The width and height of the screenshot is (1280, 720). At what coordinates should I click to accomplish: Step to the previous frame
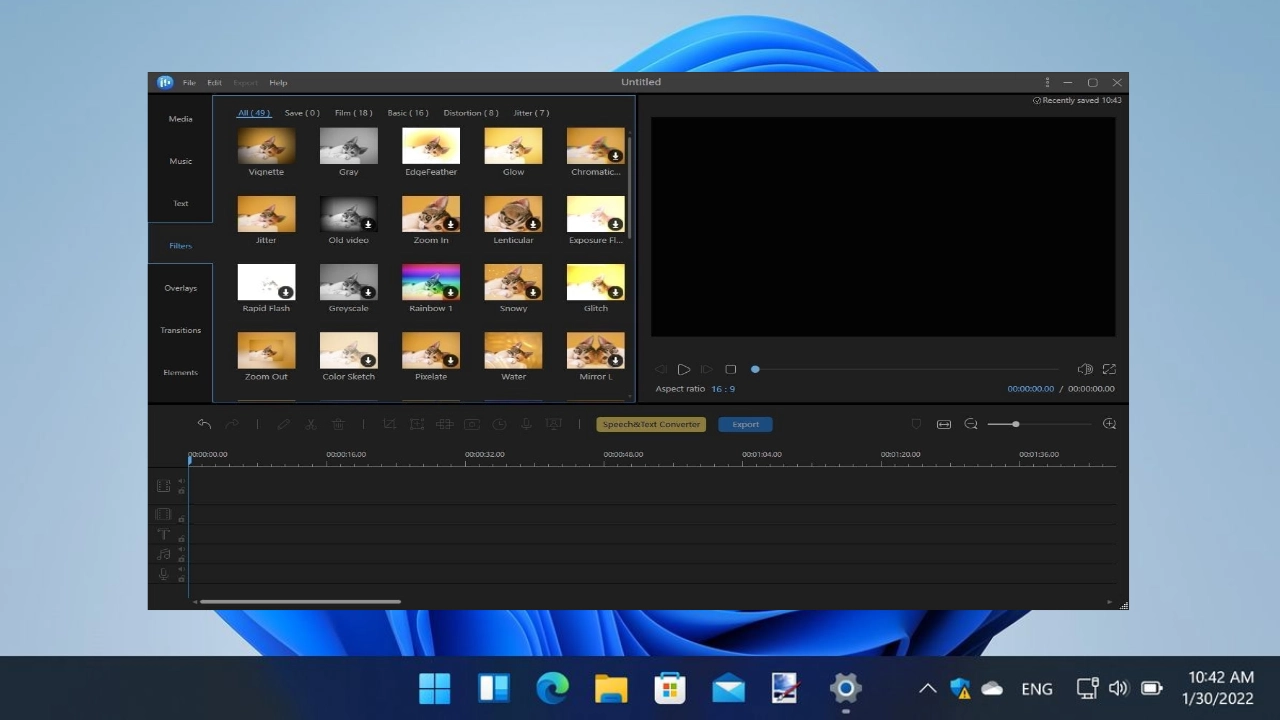(660, 370)
